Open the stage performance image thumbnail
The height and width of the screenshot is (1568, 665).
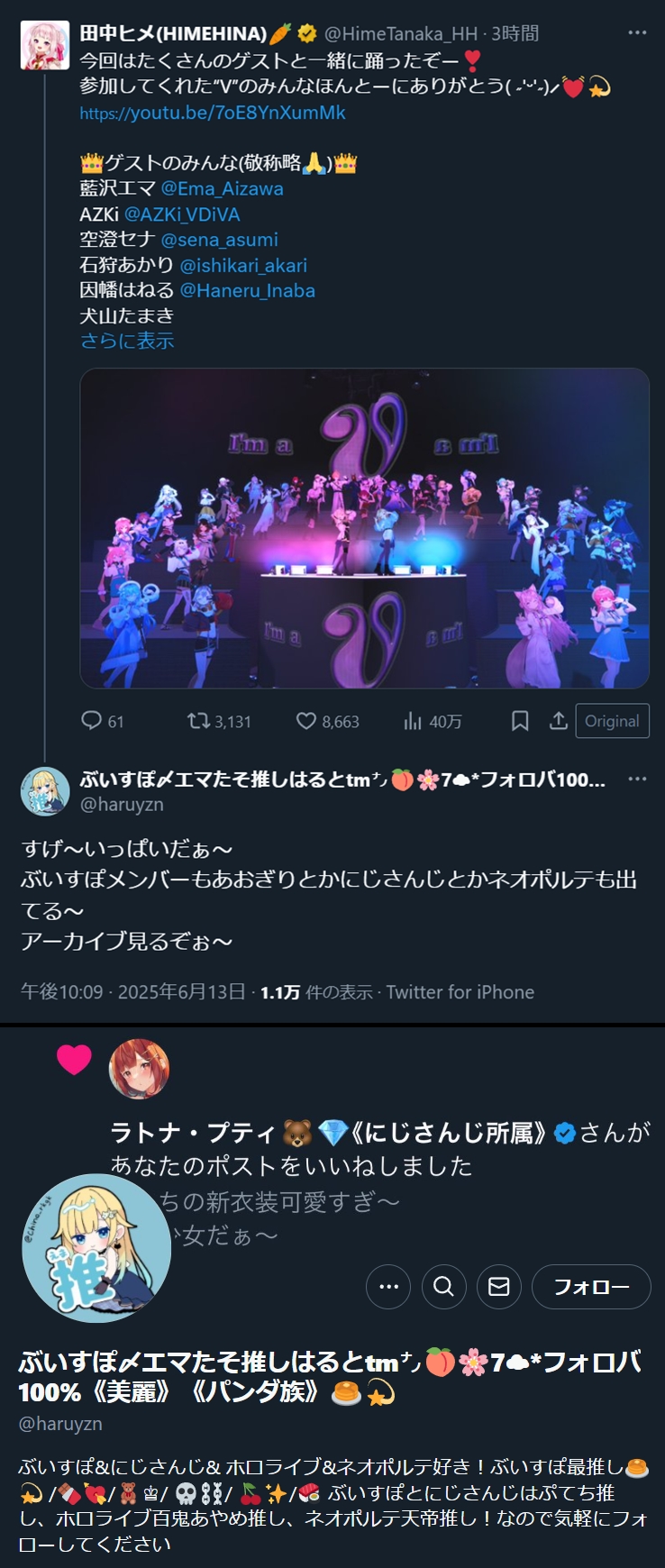(x=365, y=528)
